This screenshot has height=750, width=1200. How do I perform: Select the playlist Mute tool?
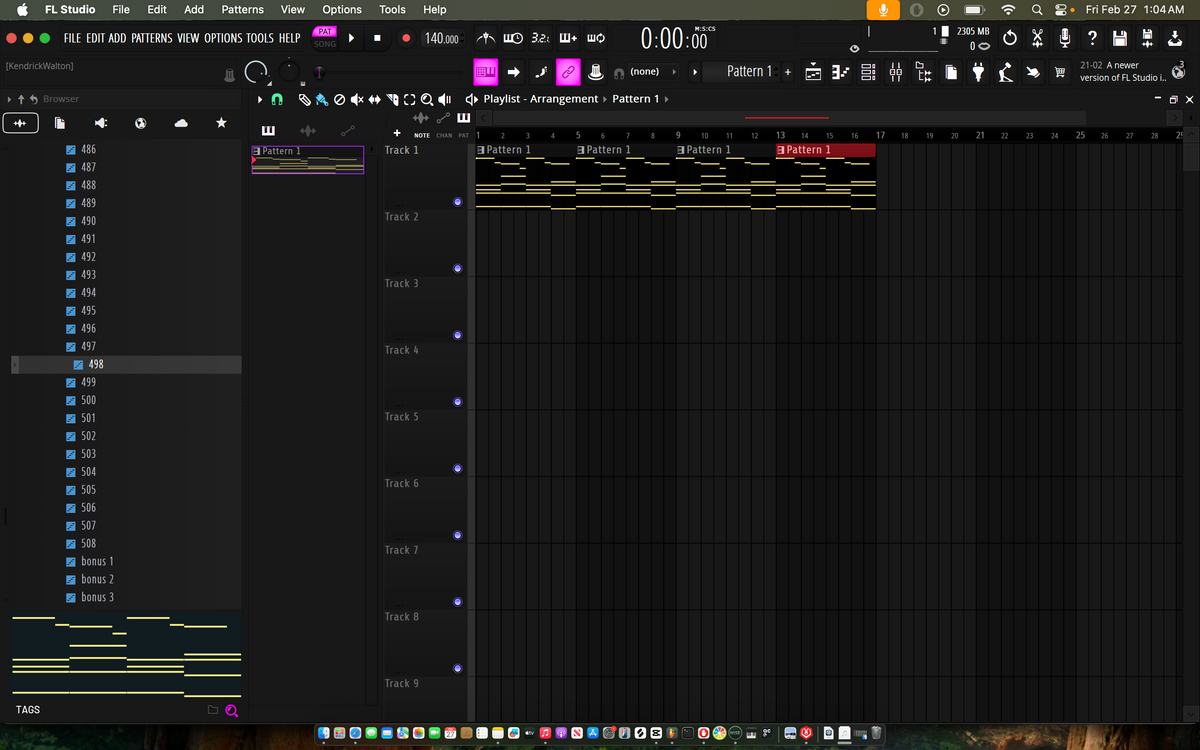pyautogui.click(x=357, y=99)
